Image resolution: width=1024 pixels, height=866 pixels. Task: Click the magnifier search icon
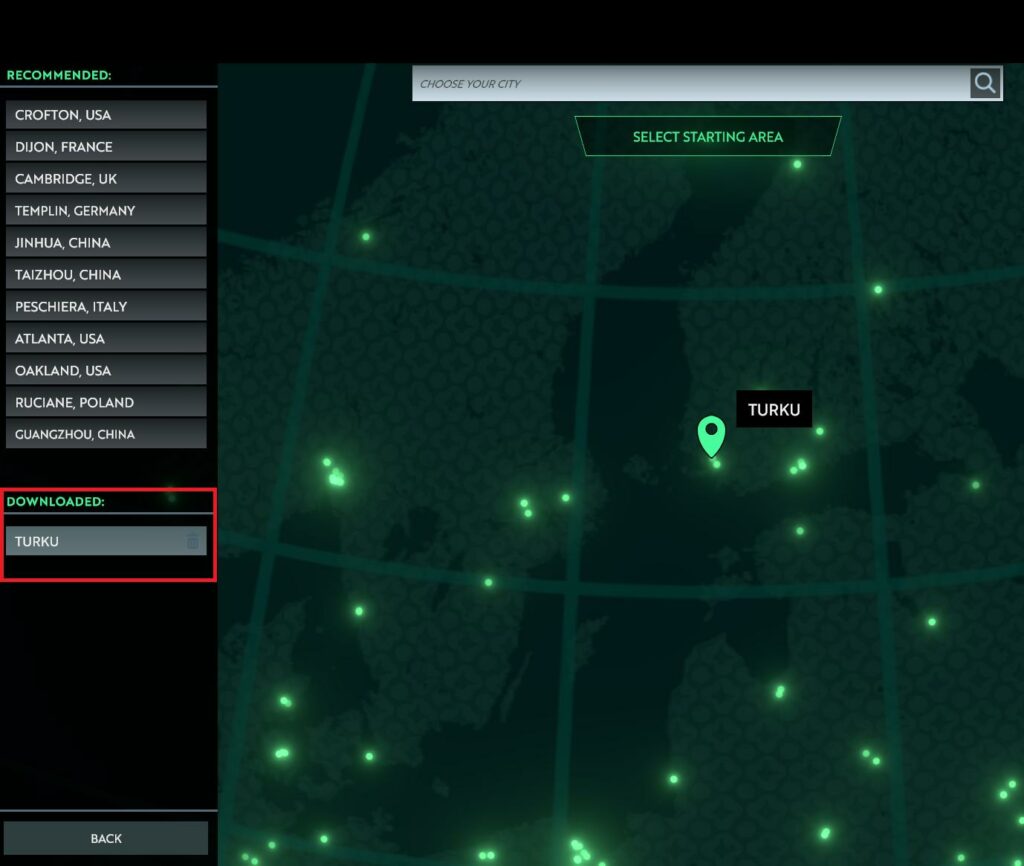click(985, 83)
